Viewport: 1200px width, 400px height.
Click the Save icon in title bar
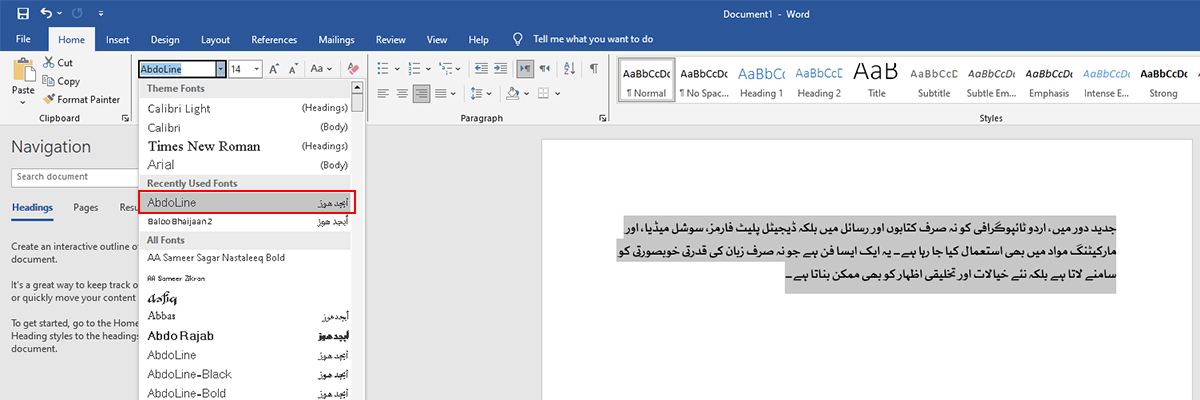pyautogui.click(x=23, y=14)
